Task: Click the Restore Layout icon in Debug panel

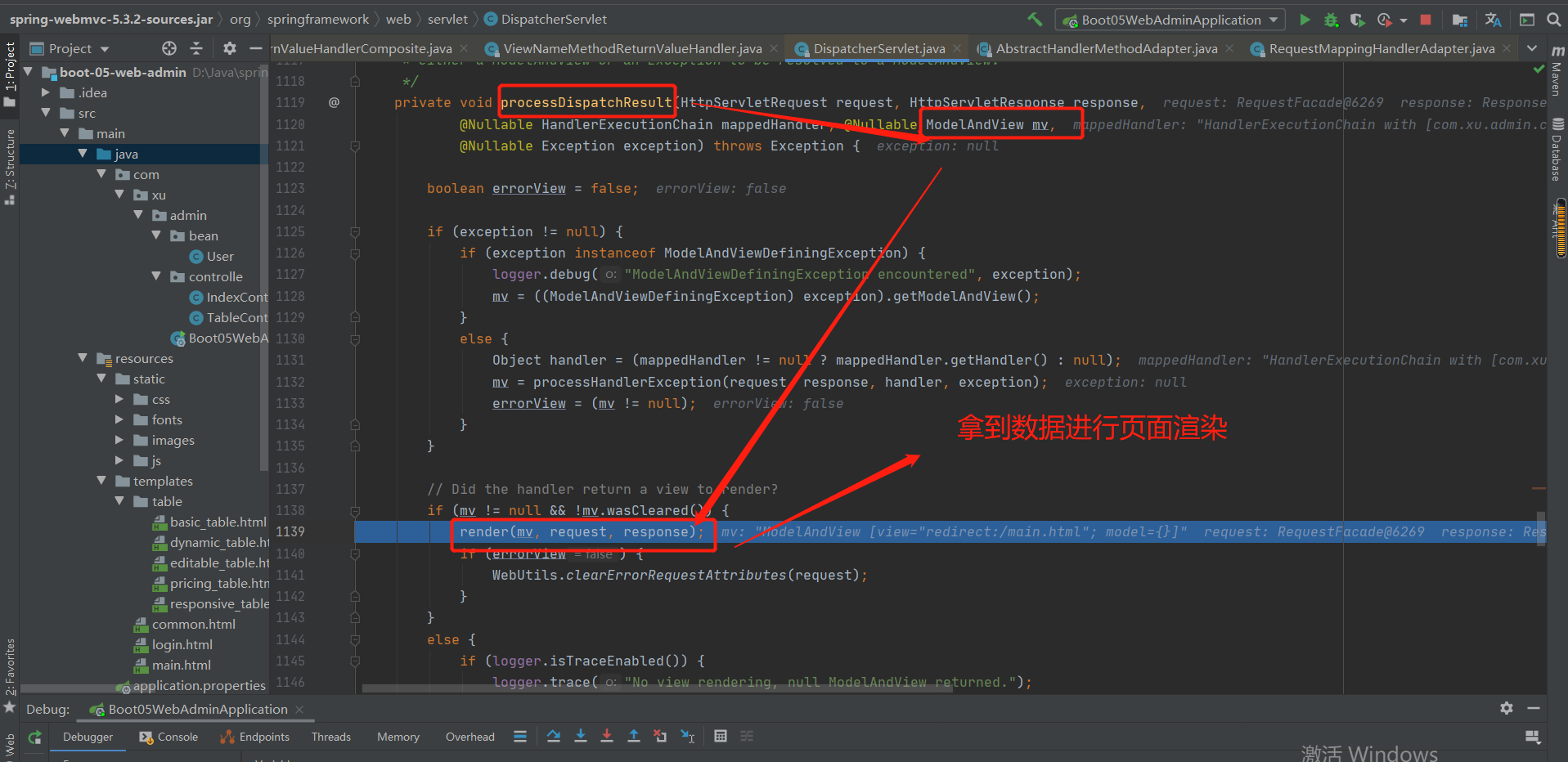Action: [x=1533, y=737]
